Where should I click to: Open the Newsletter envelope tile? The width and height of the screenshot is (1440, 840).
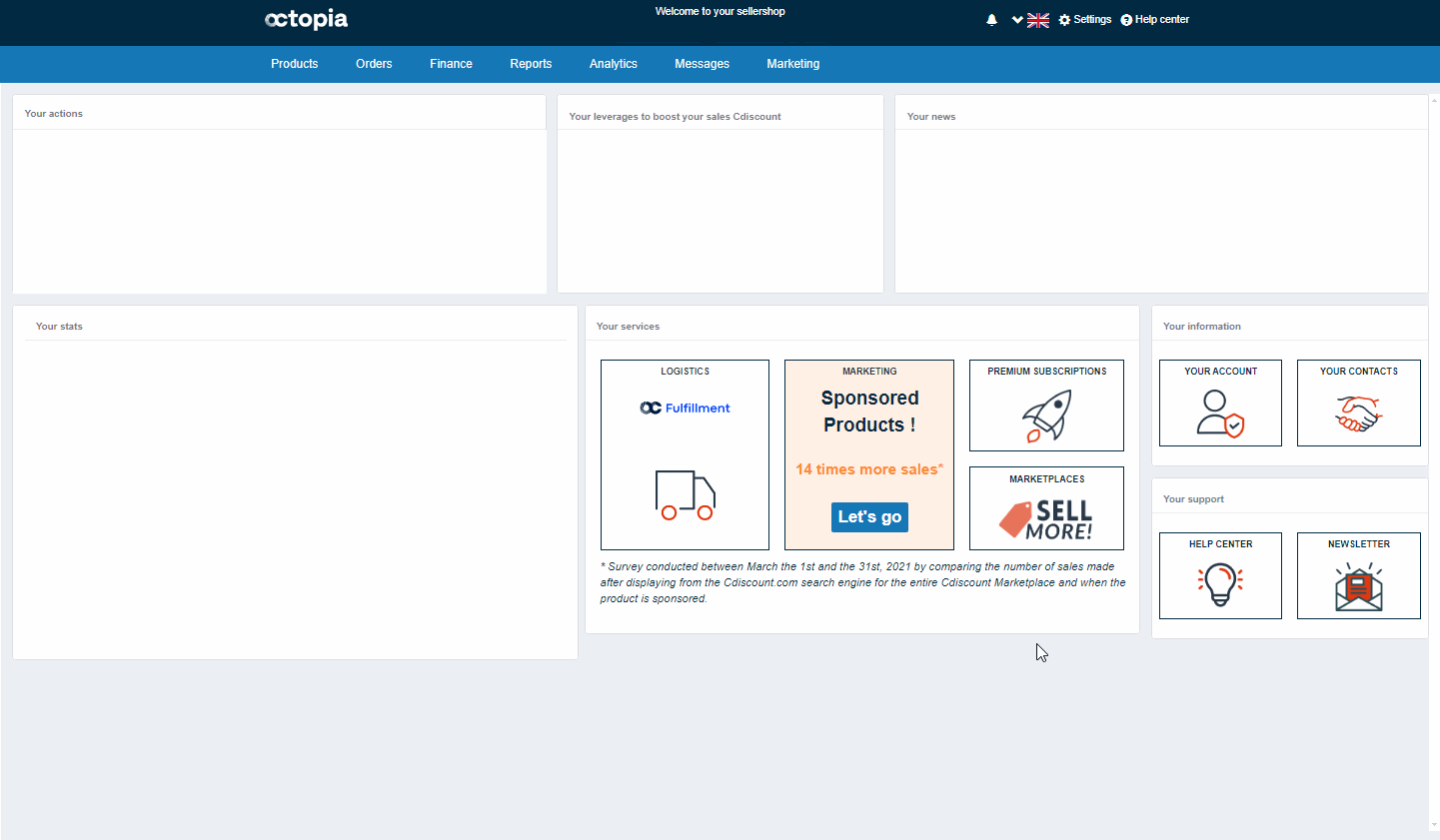click(x=1358, y=576)
